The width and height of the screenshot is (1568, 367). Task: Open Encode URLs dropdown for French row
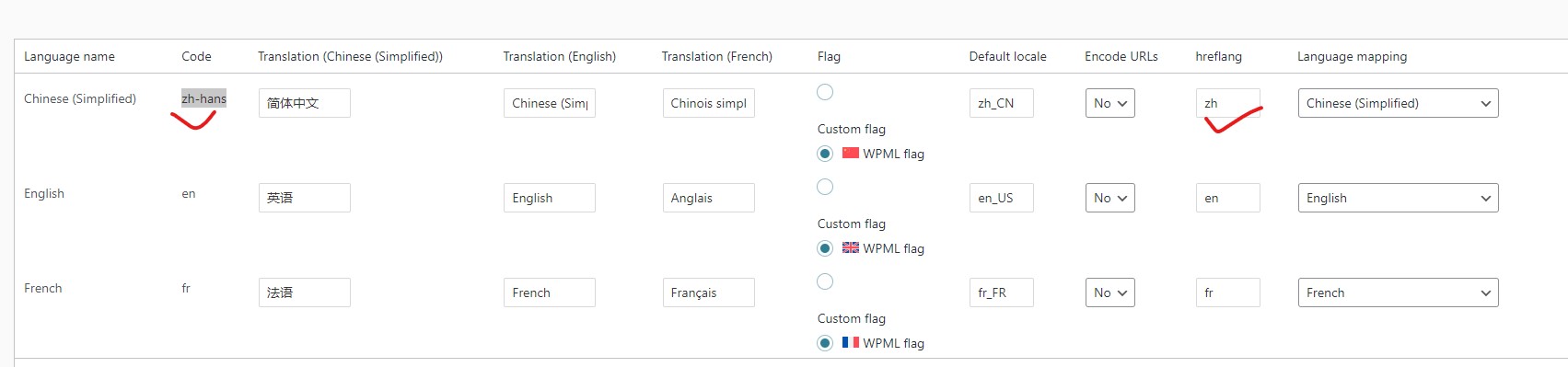coord(1109,292)
